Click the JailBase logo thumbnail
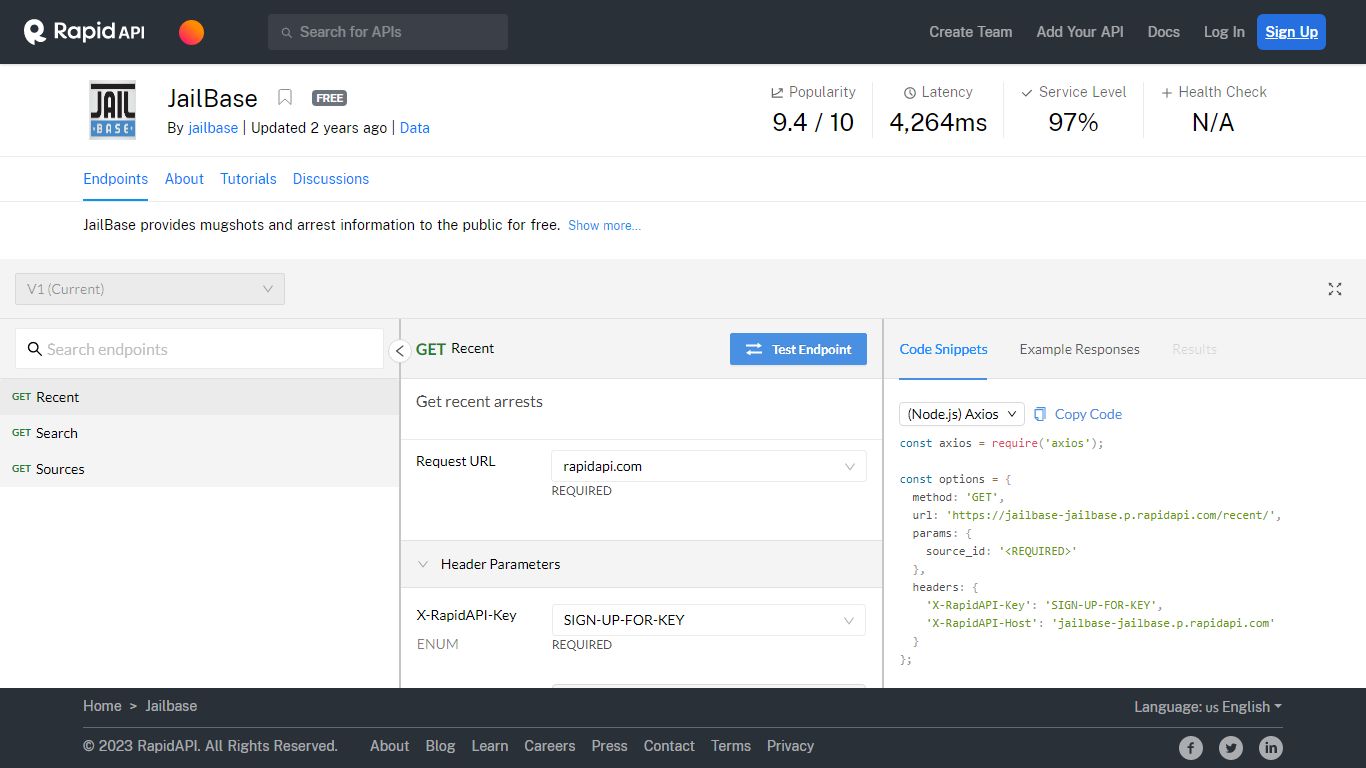 [112, 110]
